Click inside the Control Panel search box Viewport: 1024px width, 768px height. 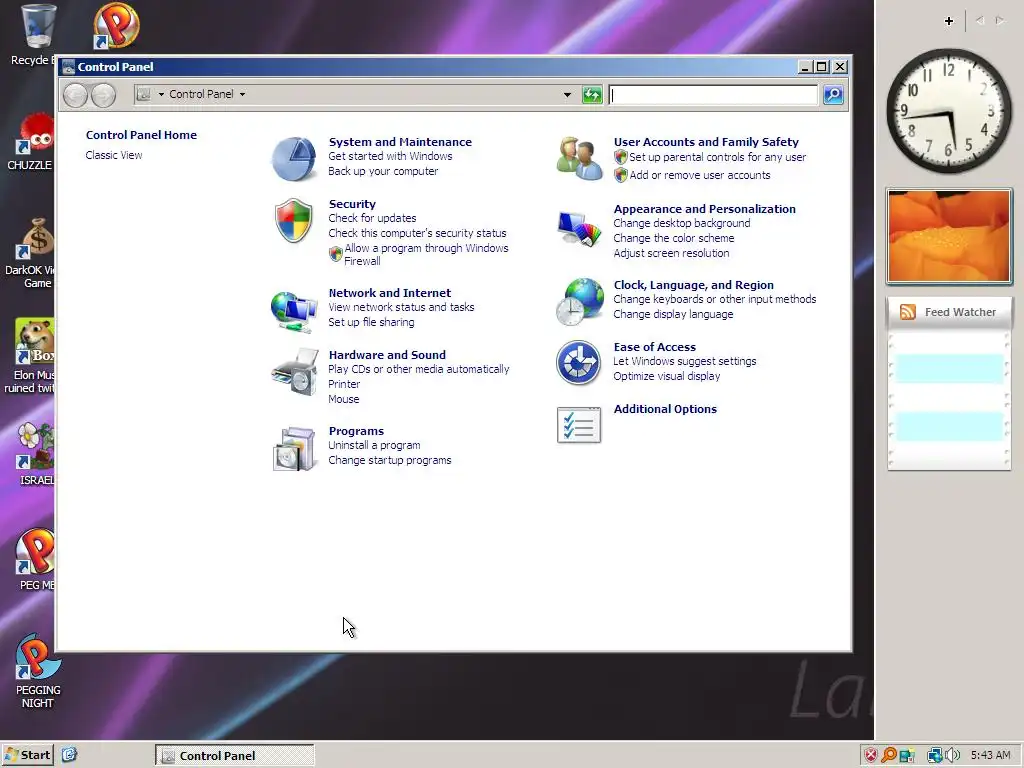(x=712, y=95)
